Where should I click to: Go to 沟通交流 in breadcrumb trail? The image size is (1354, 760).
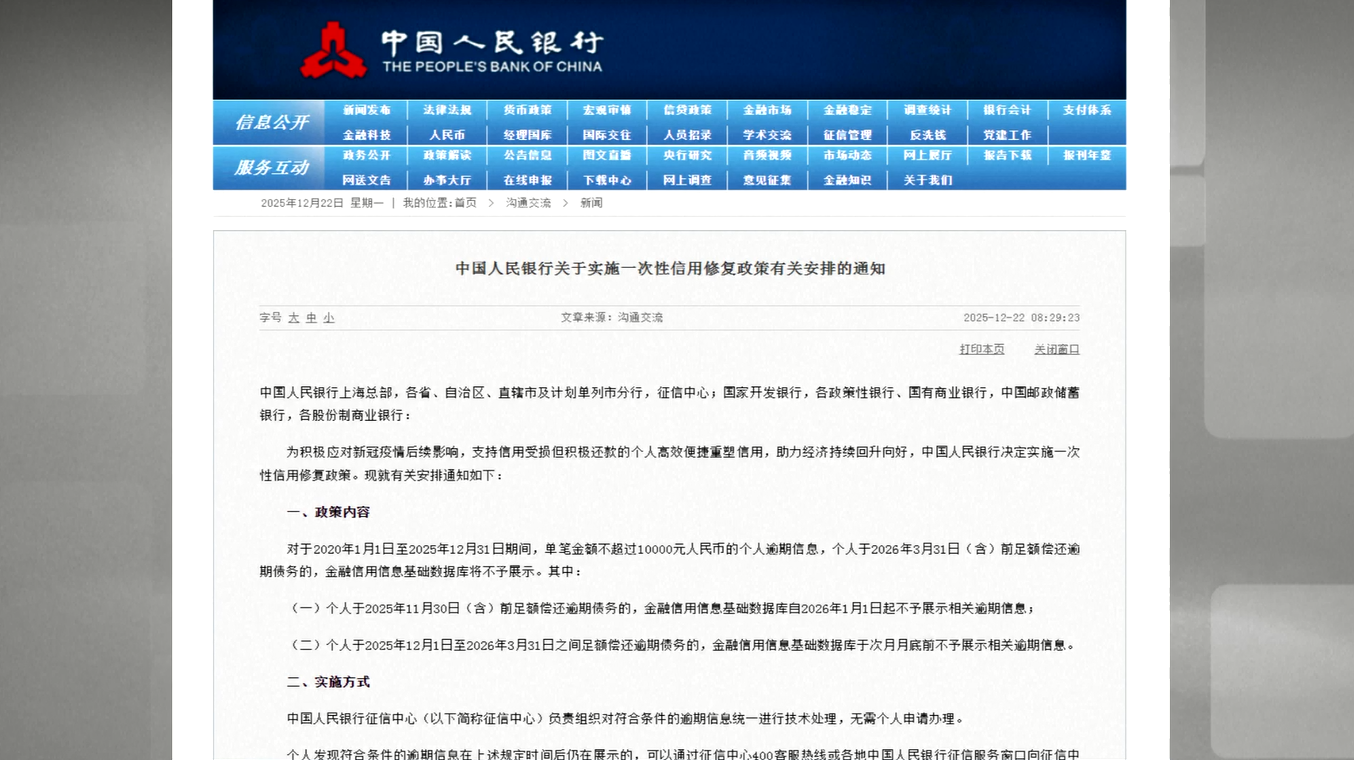coord(528,203)
